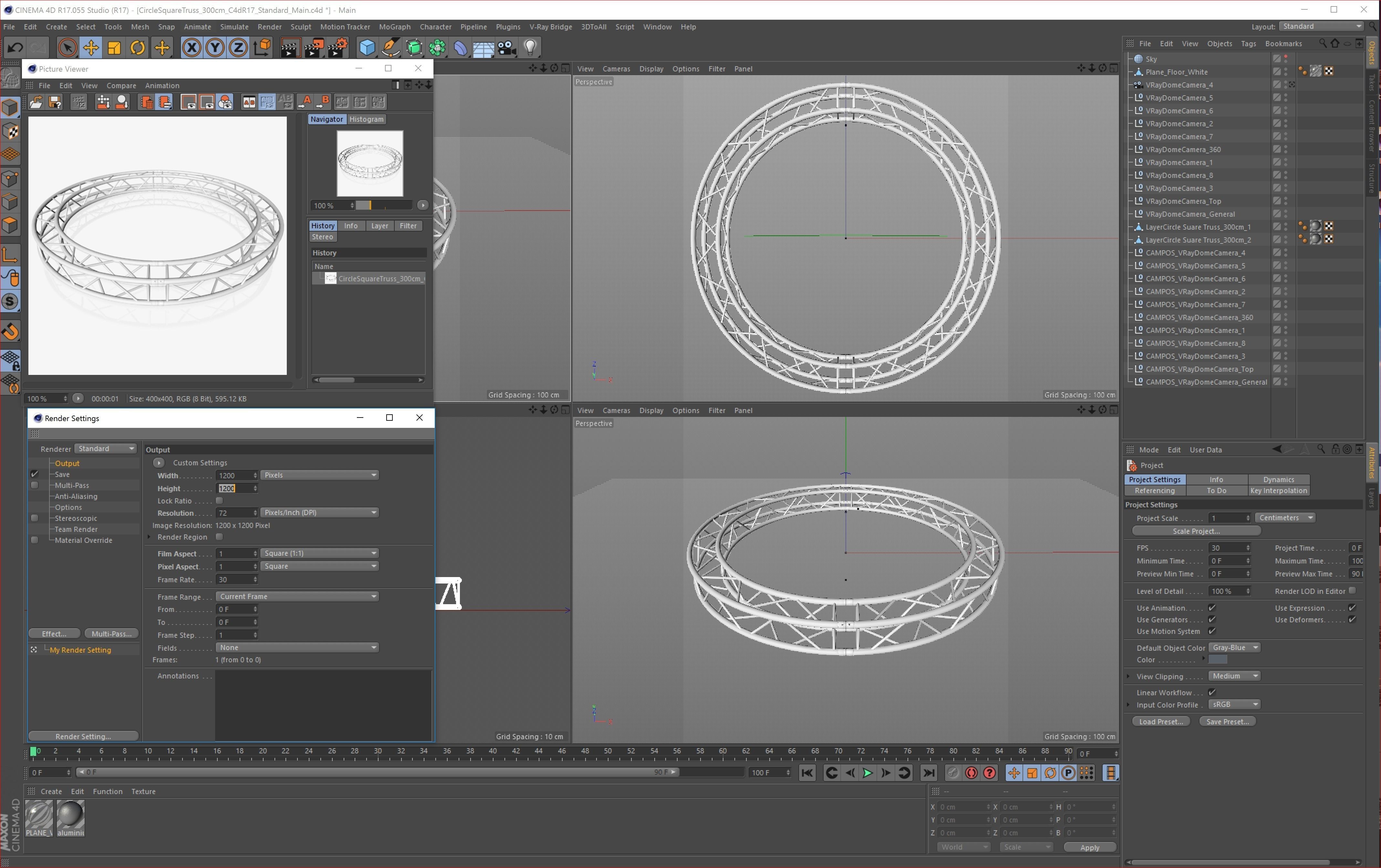The width and height of the screenshot is (1381, 868).
Task: Switch to the Histogram tab
Action: [367, 119]
